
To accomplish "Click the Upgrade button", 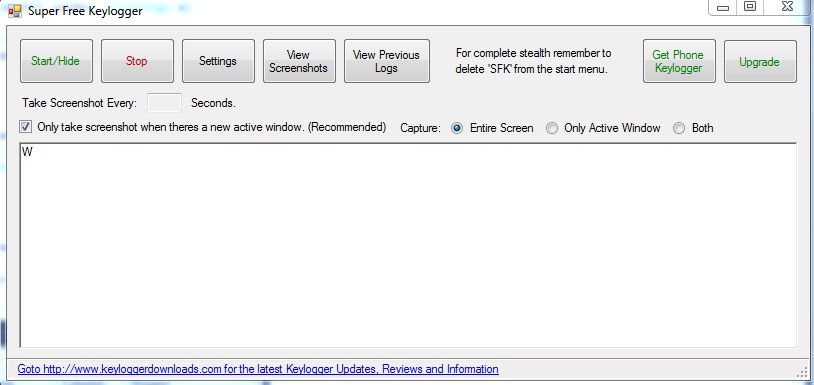I will point(760,61).
